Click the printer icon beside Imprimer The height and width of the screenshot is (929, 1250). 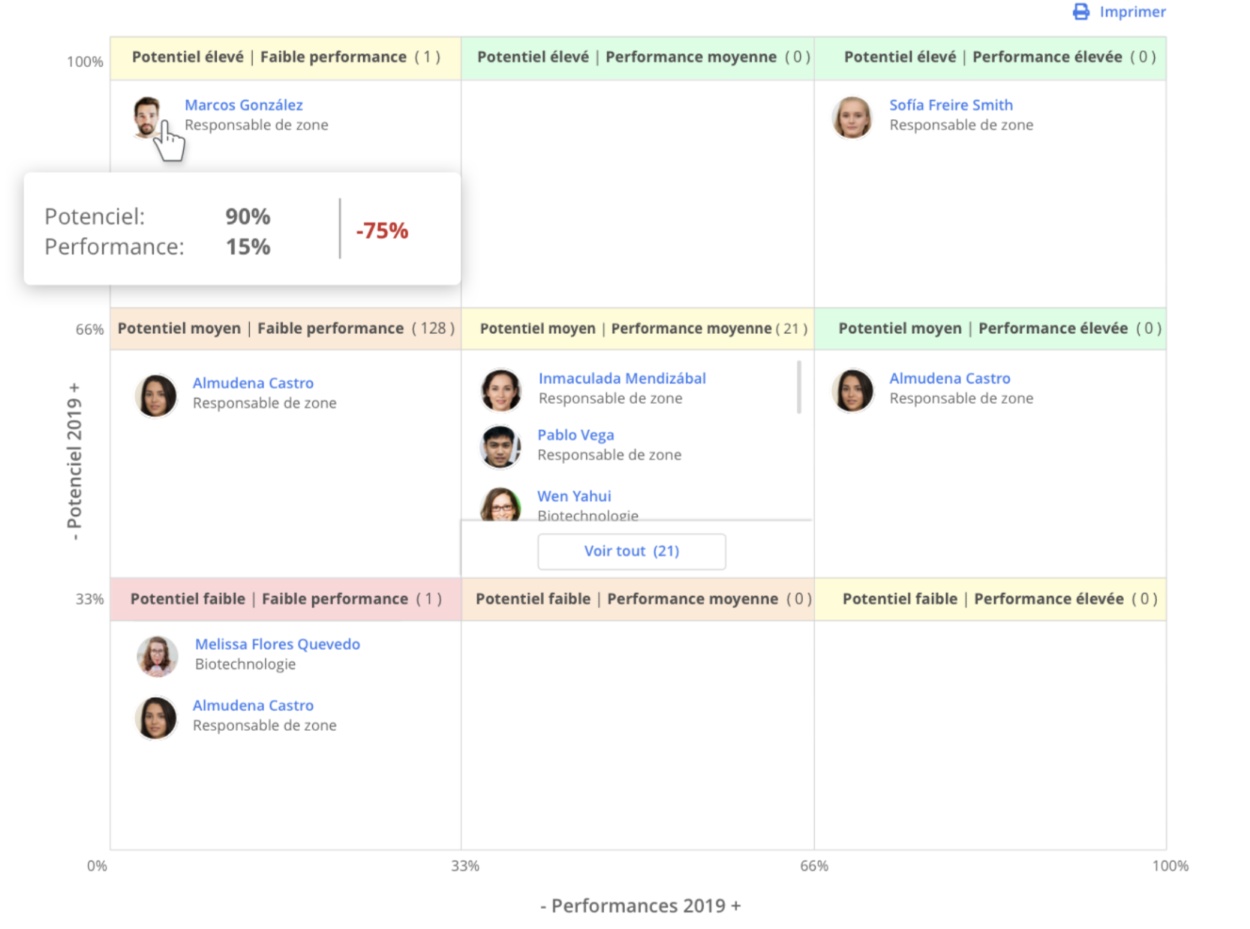[x=1081, y=12]
